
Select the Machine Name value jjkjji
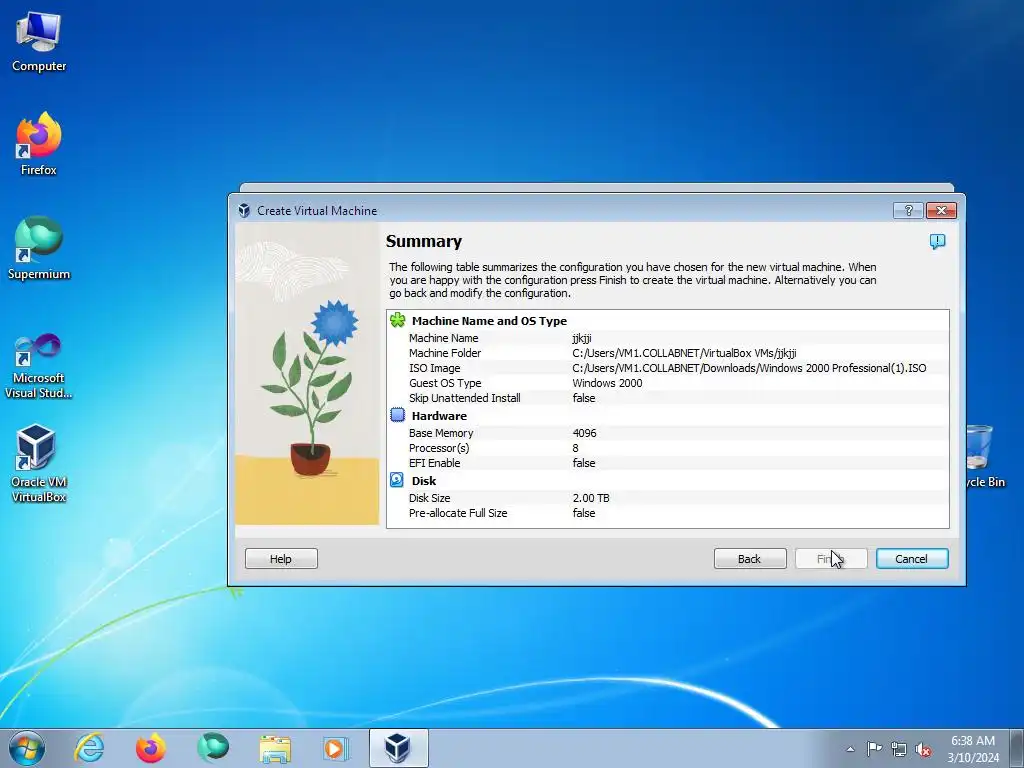(582, 338)
